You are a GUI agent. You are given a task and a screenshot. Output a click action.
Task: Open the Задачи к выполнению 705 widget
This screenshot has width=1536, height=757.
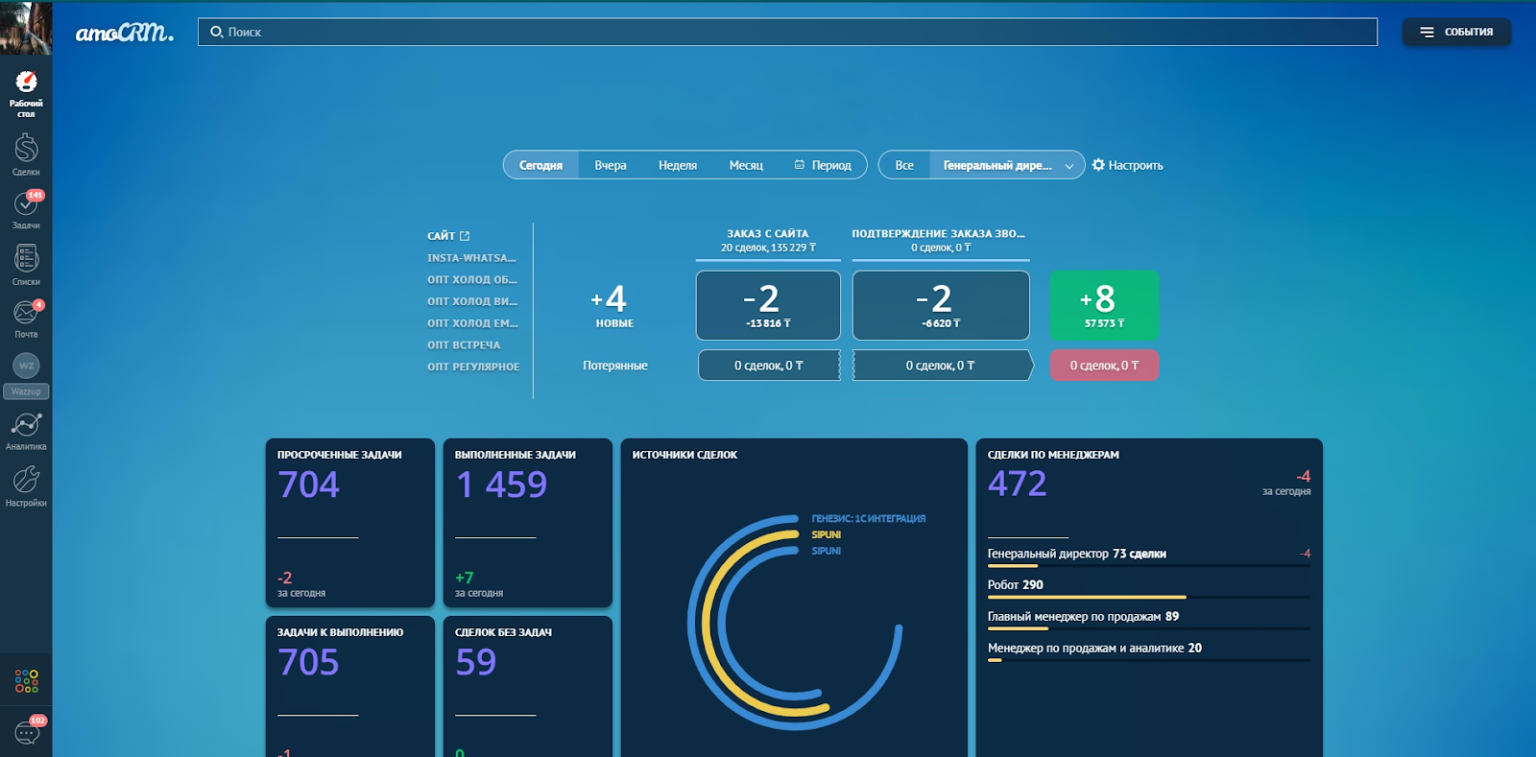point(350,686)
